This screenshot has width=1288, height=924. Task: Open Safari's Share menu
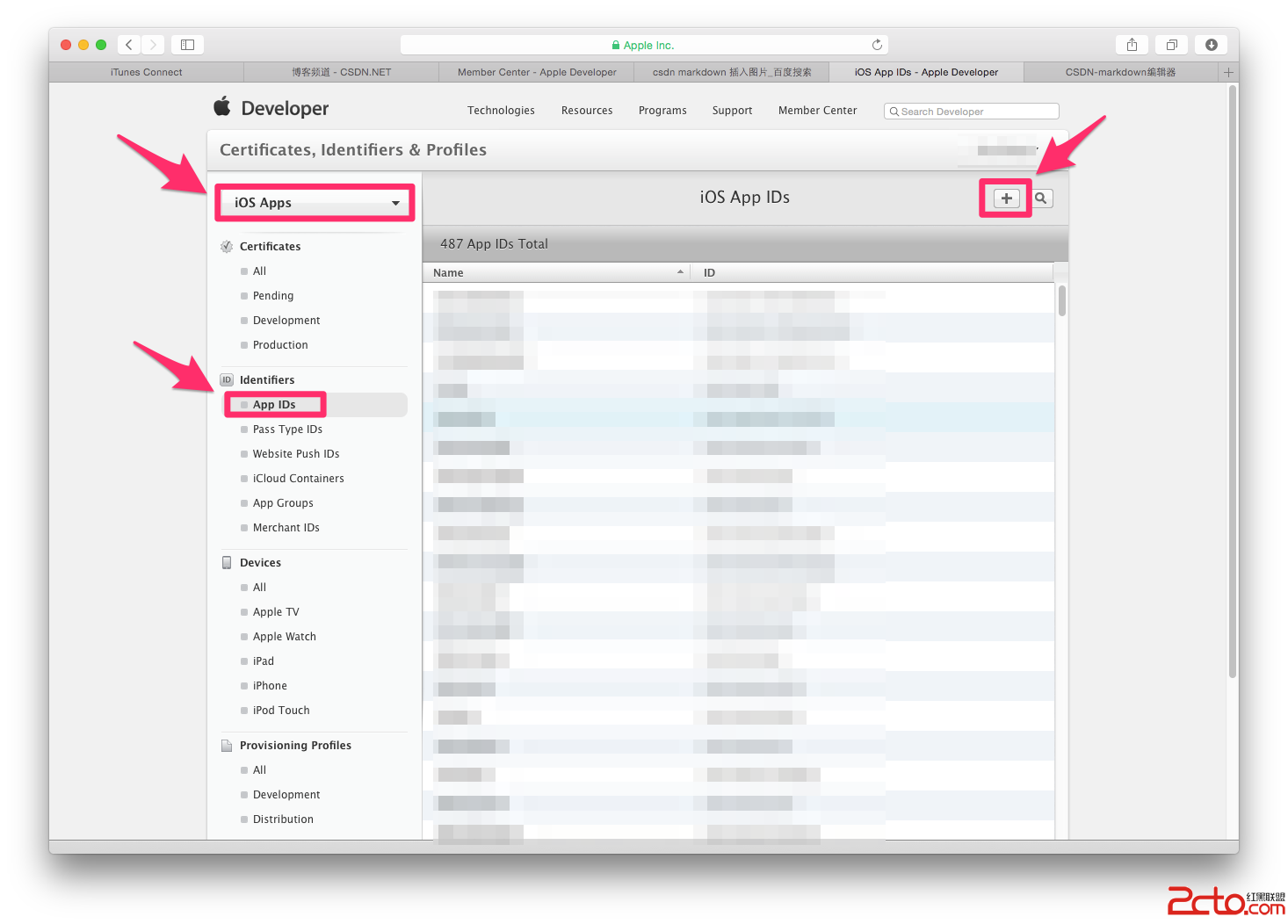[1132, 45]
